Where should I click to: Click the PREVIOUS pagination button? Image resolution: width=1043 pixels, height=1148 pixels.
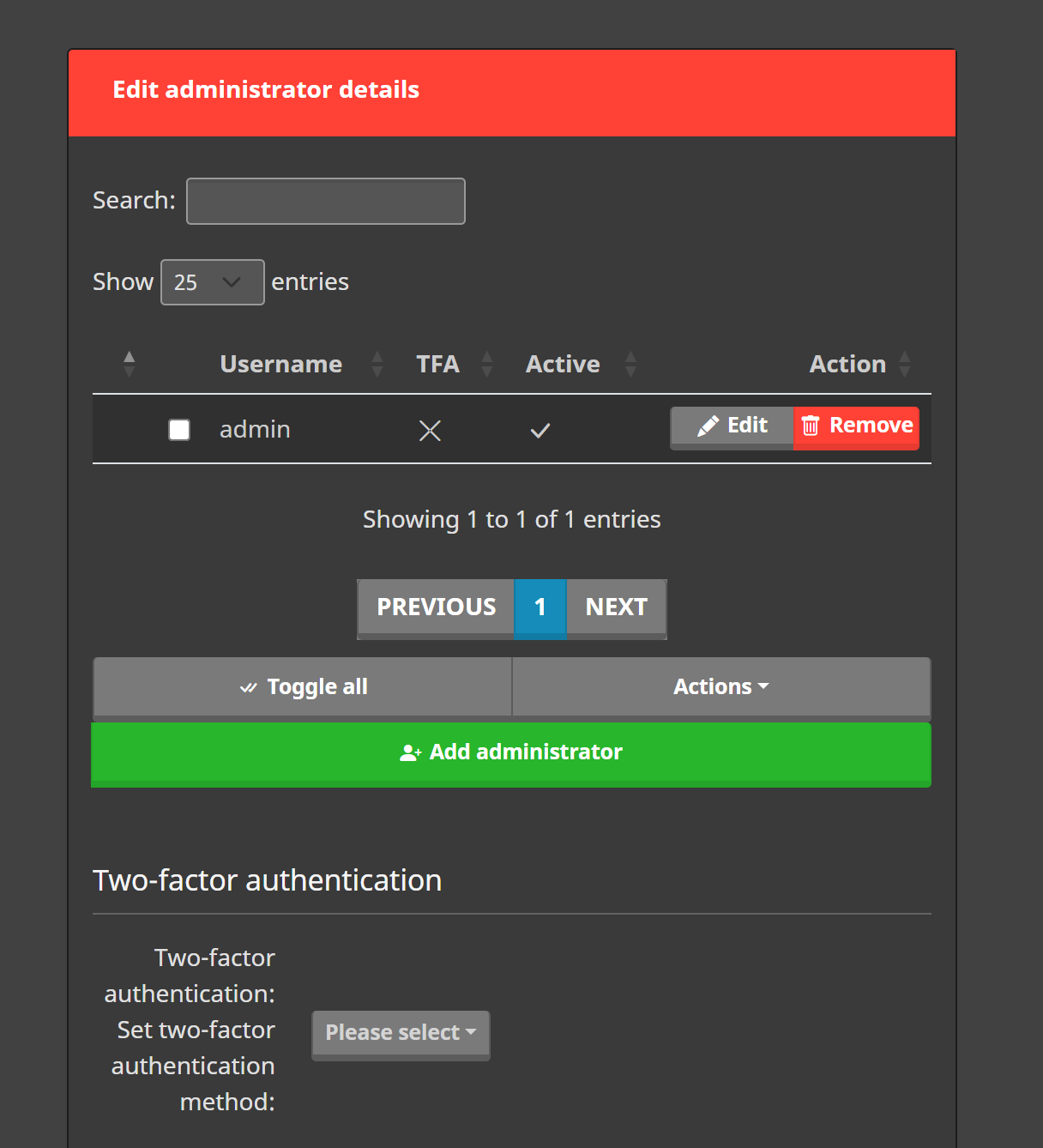tap(436, 608)
